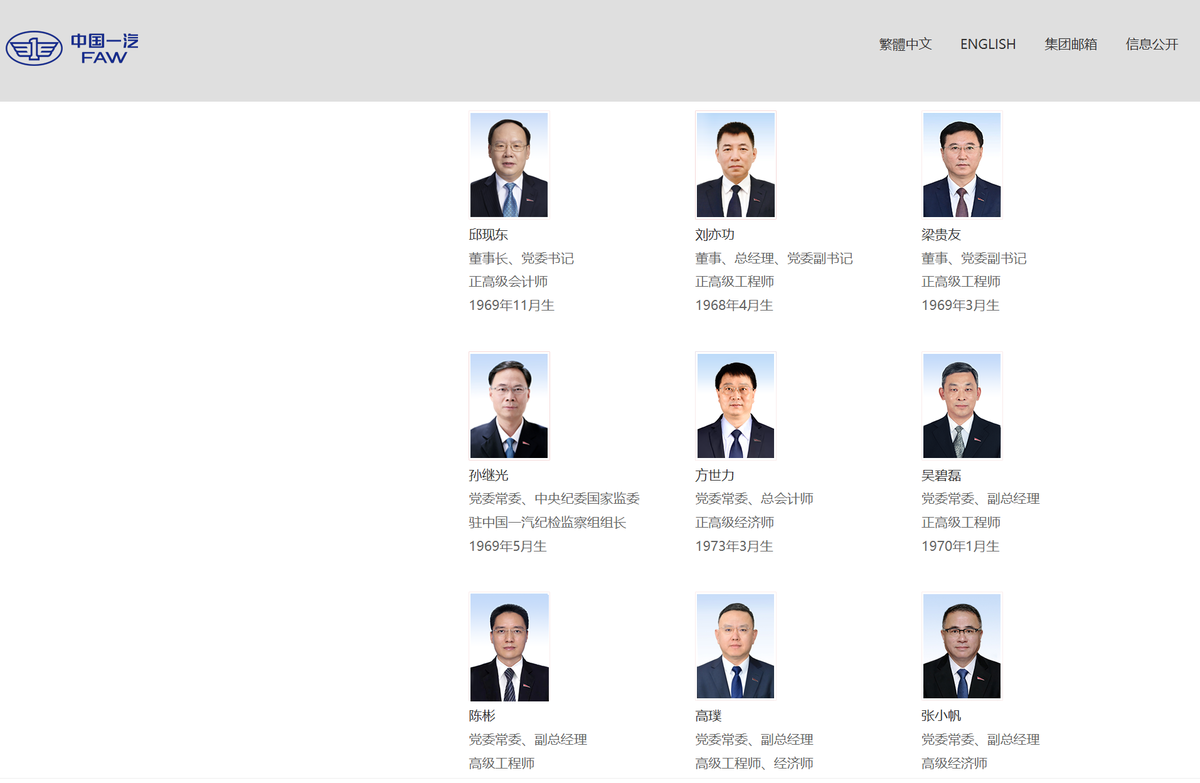
Task: Click the portrait photo above 方世力
Action: point(735,406)
